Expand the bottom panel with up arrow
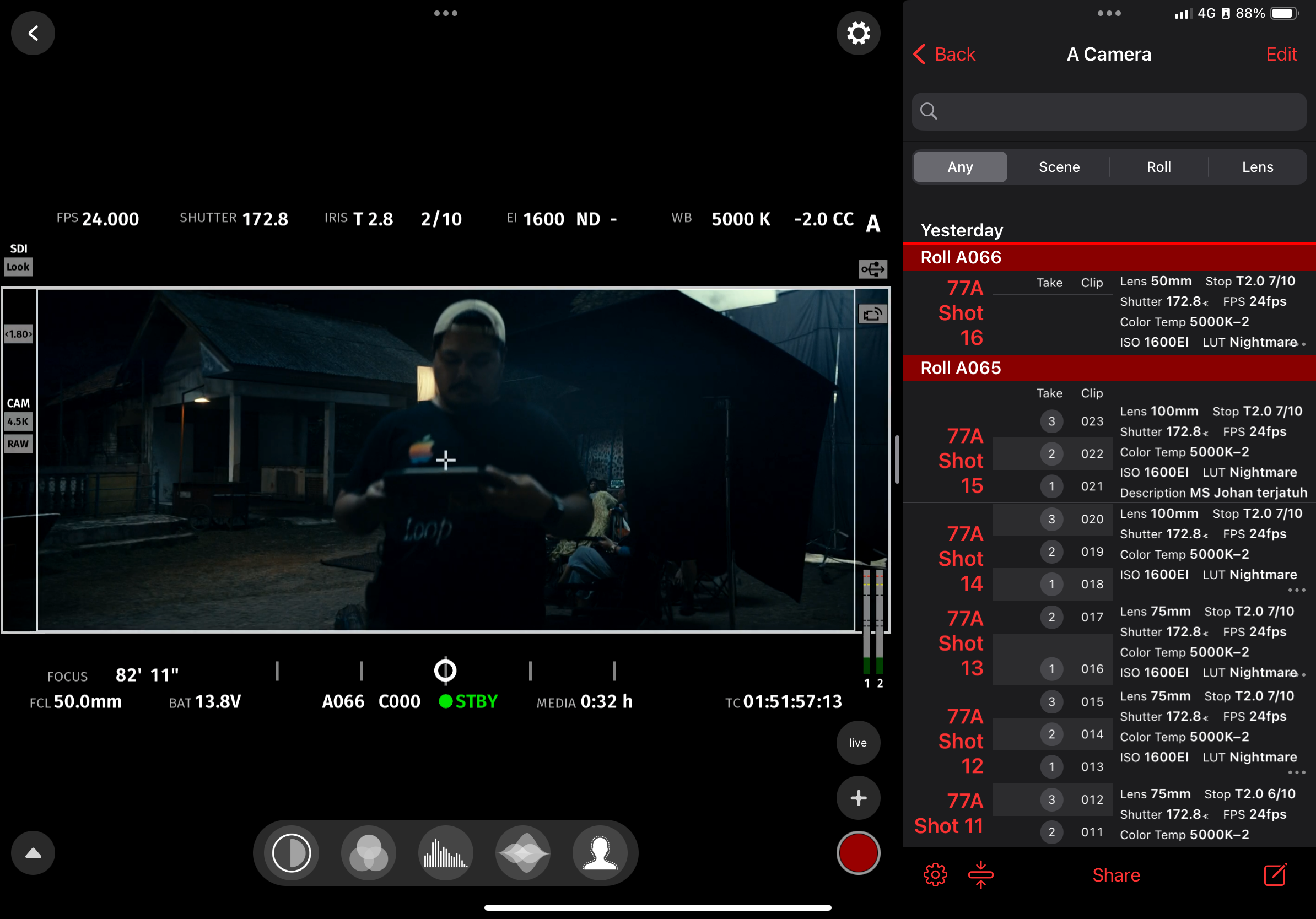Viewport: 1316px width, 919px height. click(x=33, y=852)
